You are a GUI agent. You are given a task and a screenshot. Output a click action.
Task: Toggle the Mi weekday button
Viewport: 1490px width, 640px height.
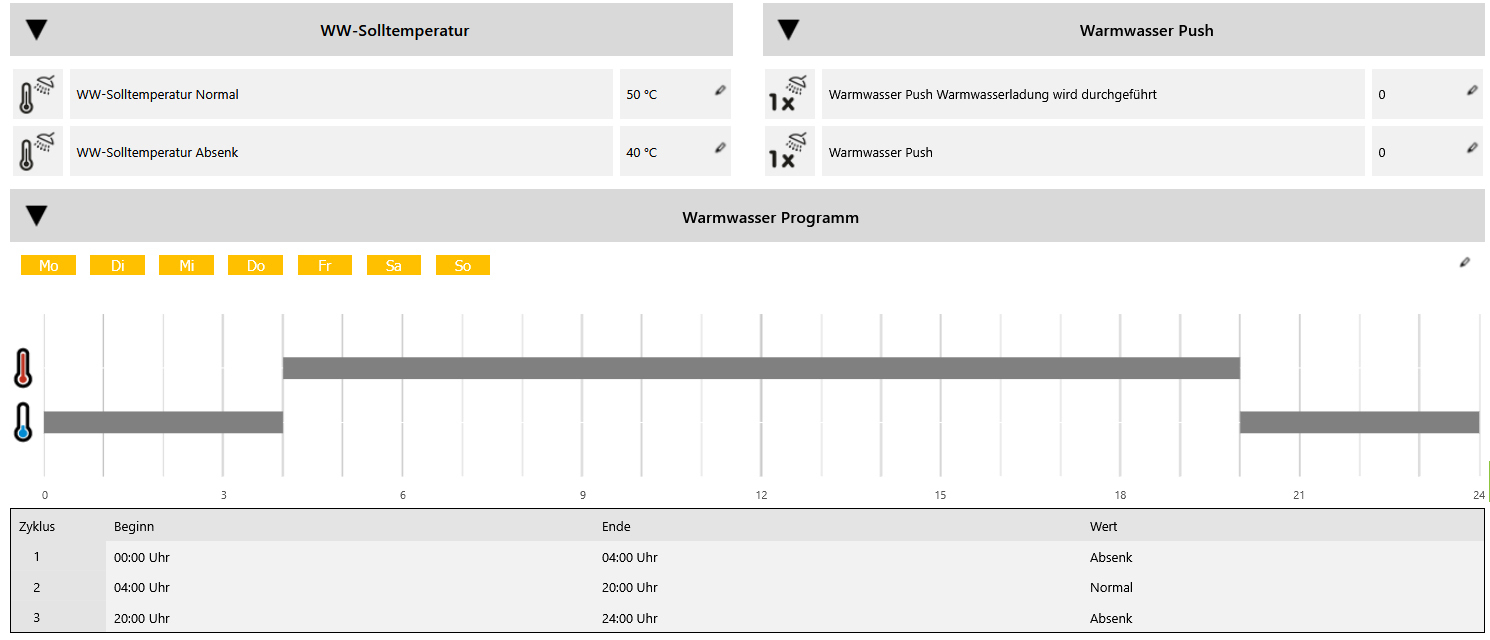[187, 266]
